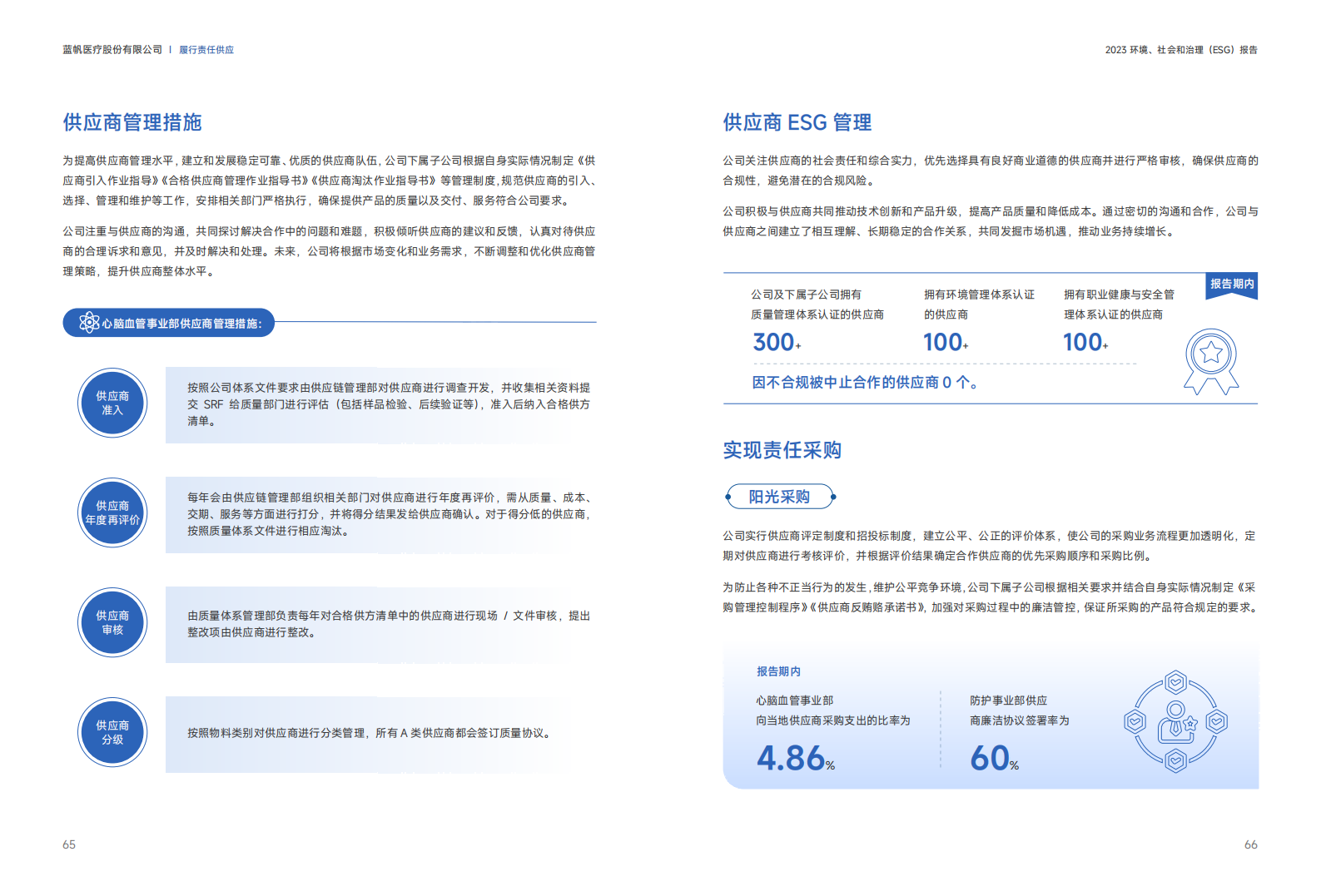Select the 供应商分级 circle badge
The height and width of the screenshot is (896, 1321).
[x=112, y=733]
